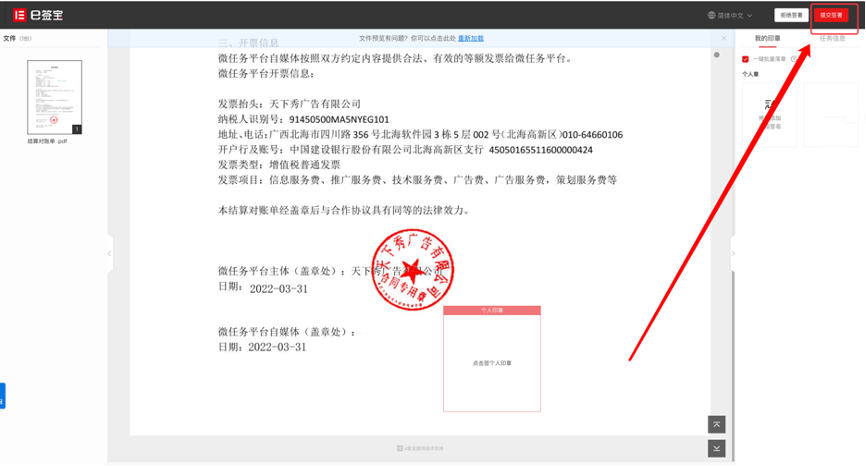
Task: Click the add handwritten signature card
Action: (x=769, y=115)
